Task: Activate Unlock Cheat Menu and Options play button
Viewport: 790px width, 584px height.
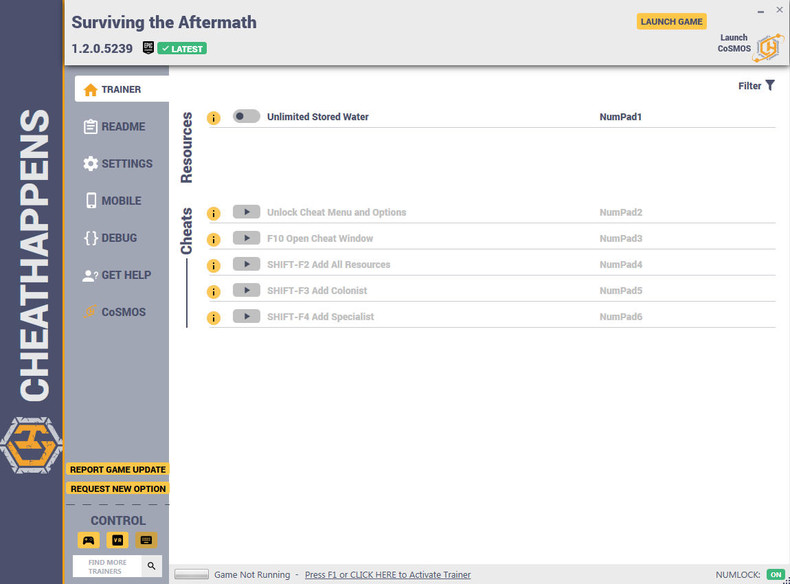Action: point(246,212)
